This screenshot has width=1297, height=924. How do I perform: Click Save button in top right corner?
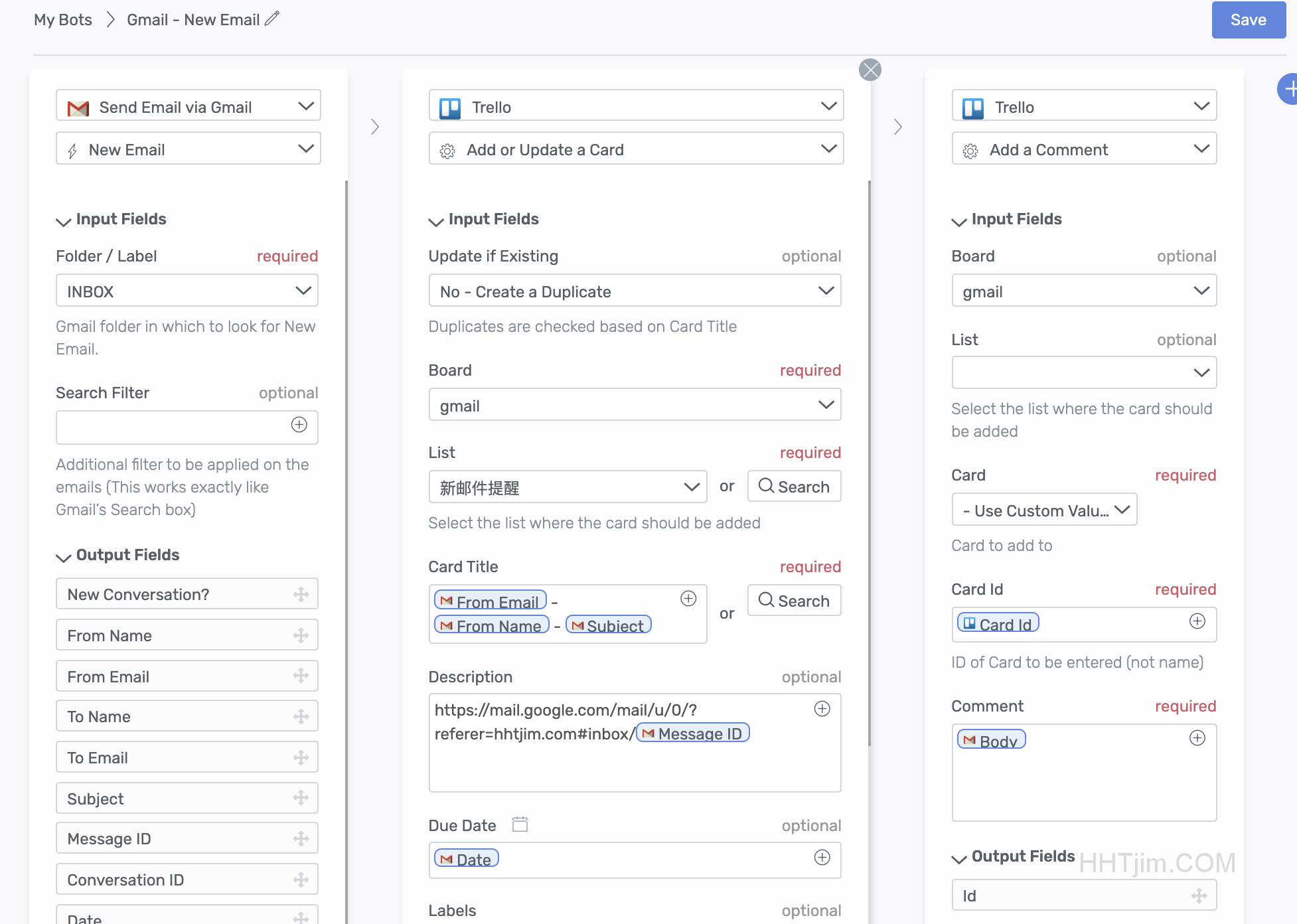click(x=1248, y=20)
